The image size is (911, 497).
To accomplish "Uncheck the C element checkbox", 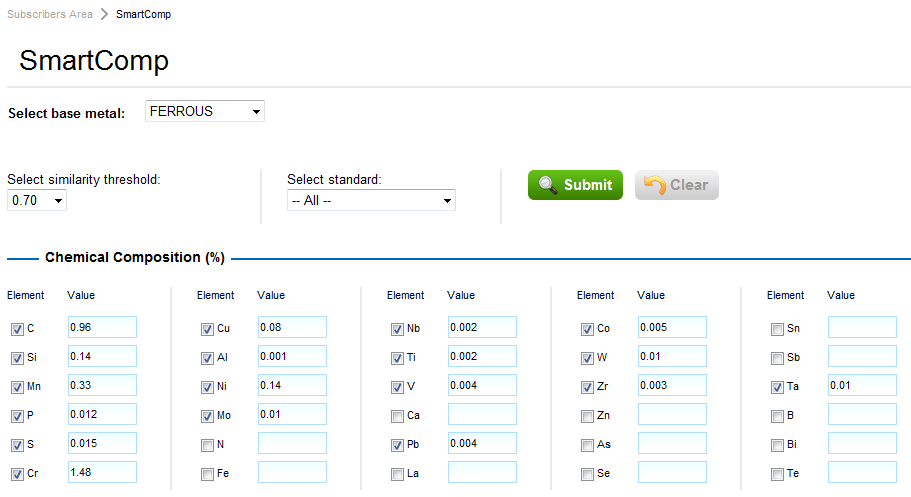I will tap(17, 329).
